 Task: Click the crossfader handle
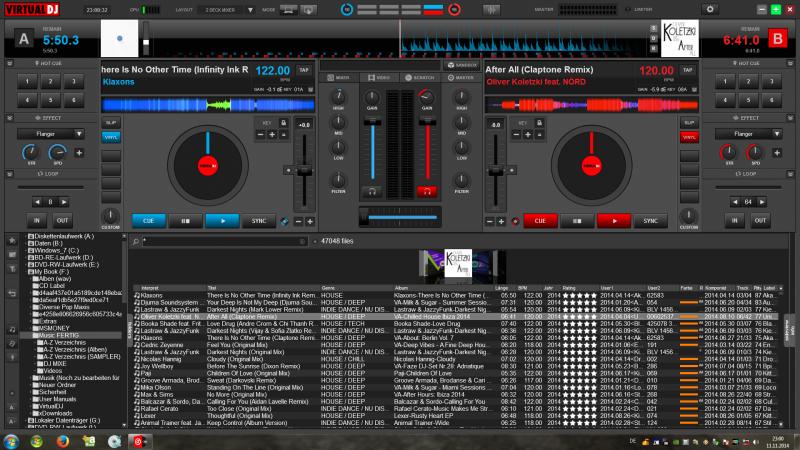click(364, 217)
